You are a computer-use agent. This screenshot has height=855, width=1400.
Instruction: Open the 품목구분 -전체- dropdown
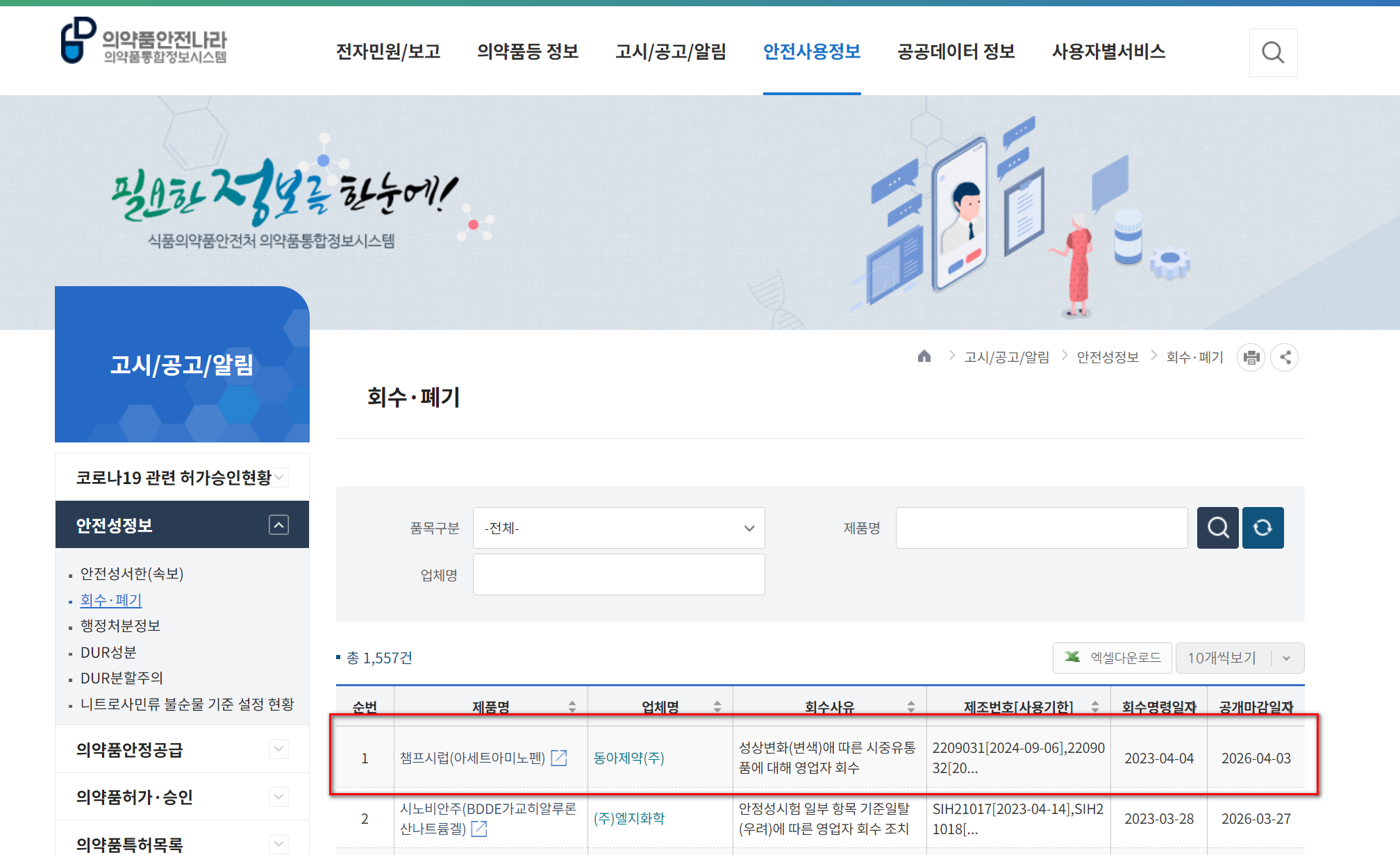618,528
